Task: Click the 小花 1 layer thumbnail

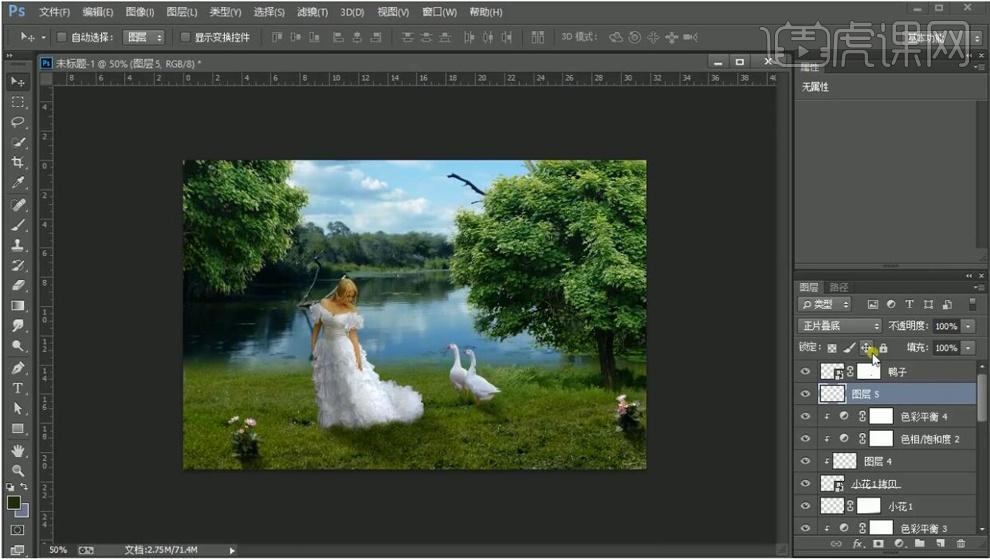Action: click(x=832, y=506)
